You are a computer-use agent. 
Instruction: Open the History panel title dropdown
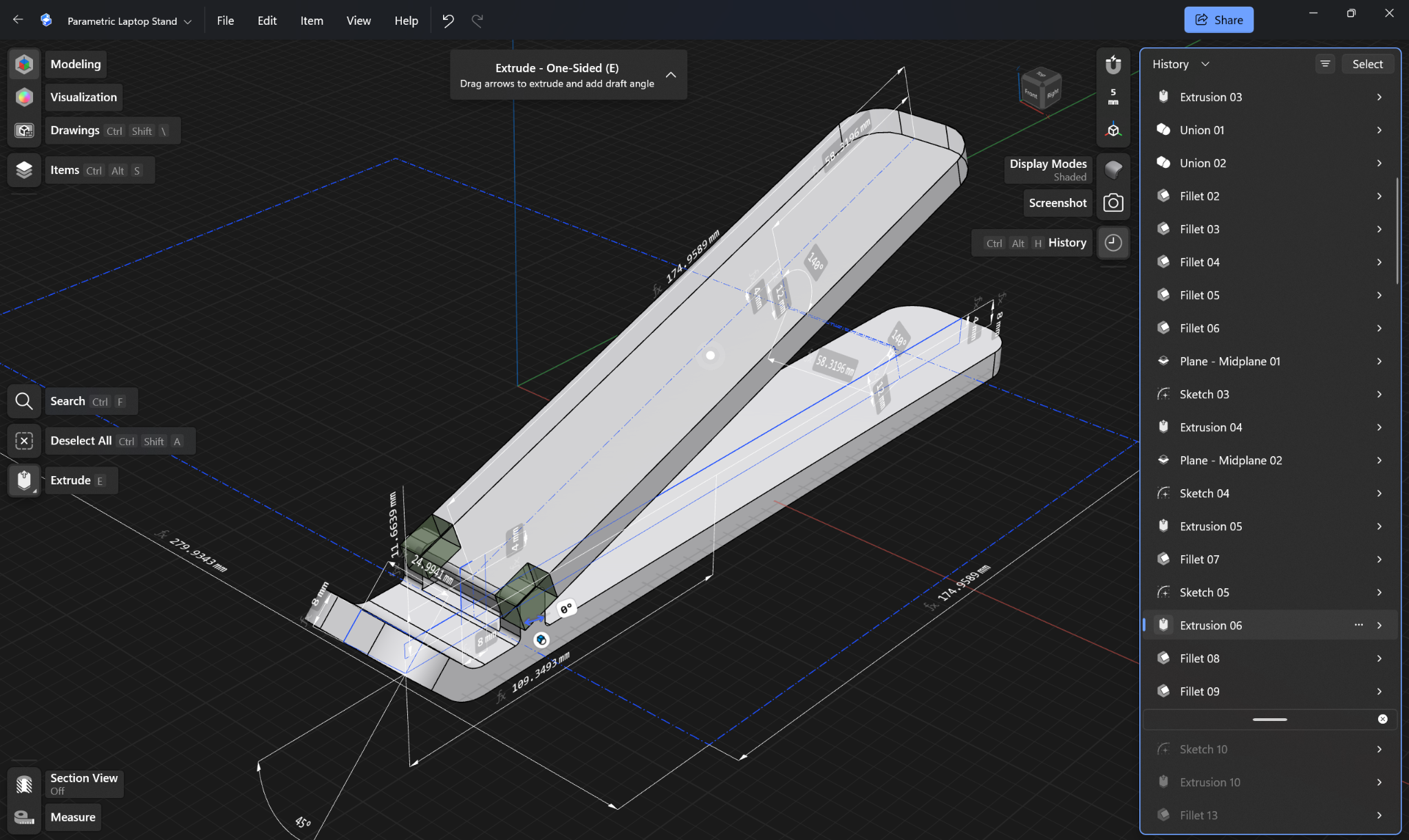click(x=1181, y=64)
